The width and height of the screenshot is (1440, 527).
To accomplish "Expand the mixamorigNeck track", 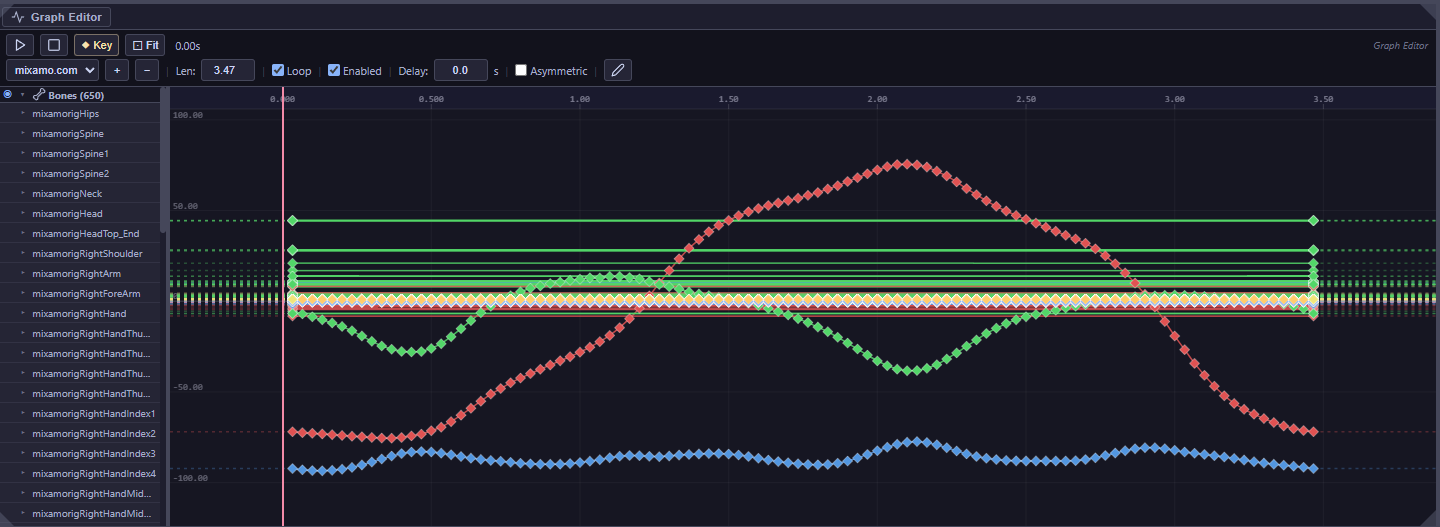I will [22, 194].
